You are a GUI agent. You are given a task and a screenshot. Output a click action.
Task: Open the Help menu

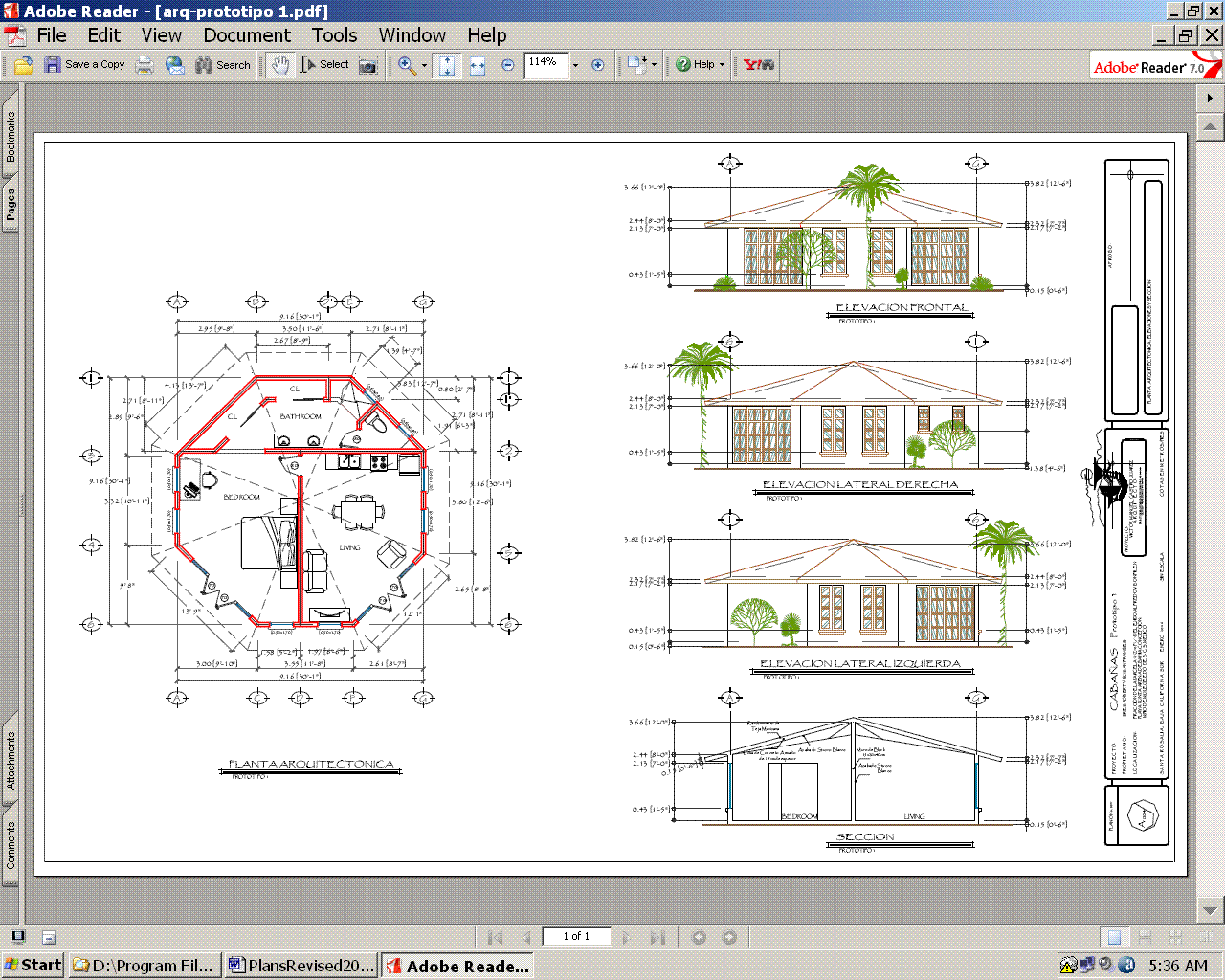[x=487, y=35]
